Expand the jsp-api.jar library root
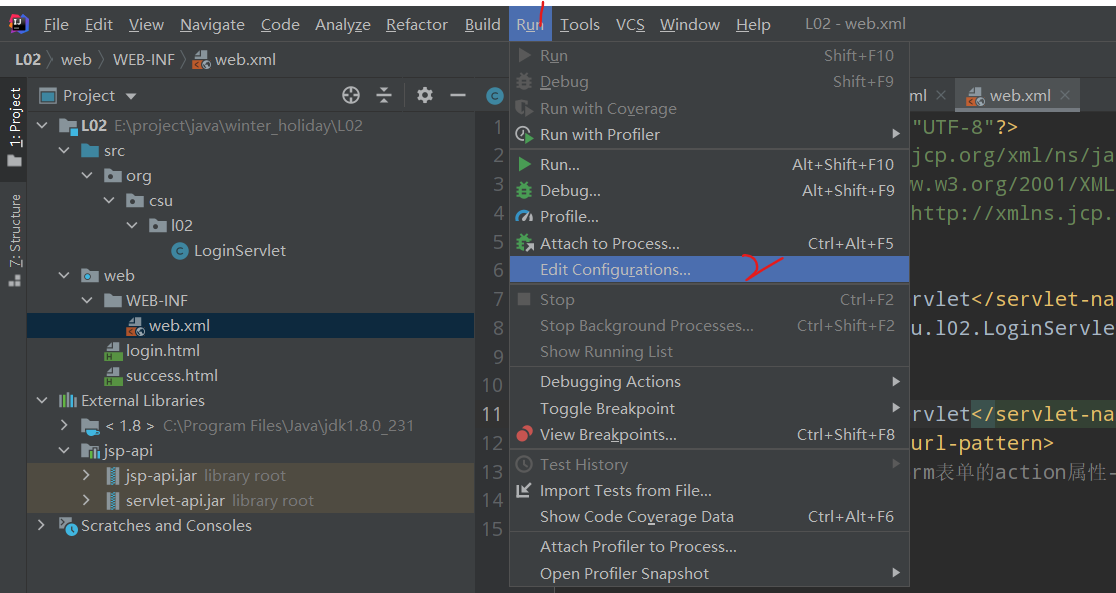1116x593 pixels. pyautogui.click(x=87, y=475)
